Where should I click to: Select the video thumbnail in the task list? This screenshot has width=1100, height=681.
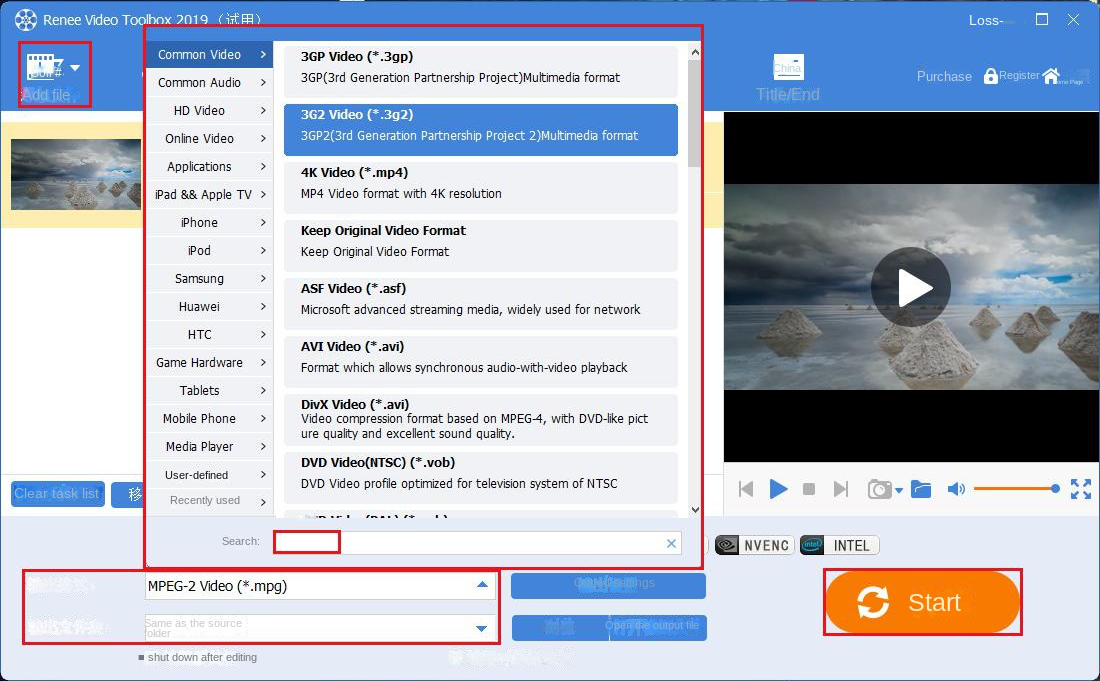[76, 174]
